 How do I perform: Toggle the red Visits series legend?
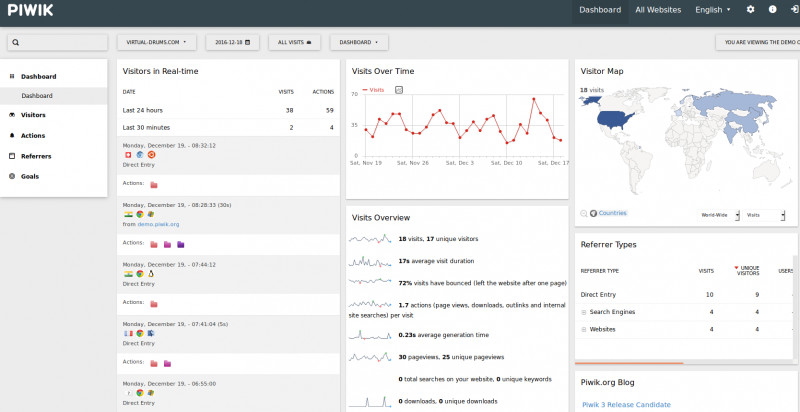click(373, 90)
